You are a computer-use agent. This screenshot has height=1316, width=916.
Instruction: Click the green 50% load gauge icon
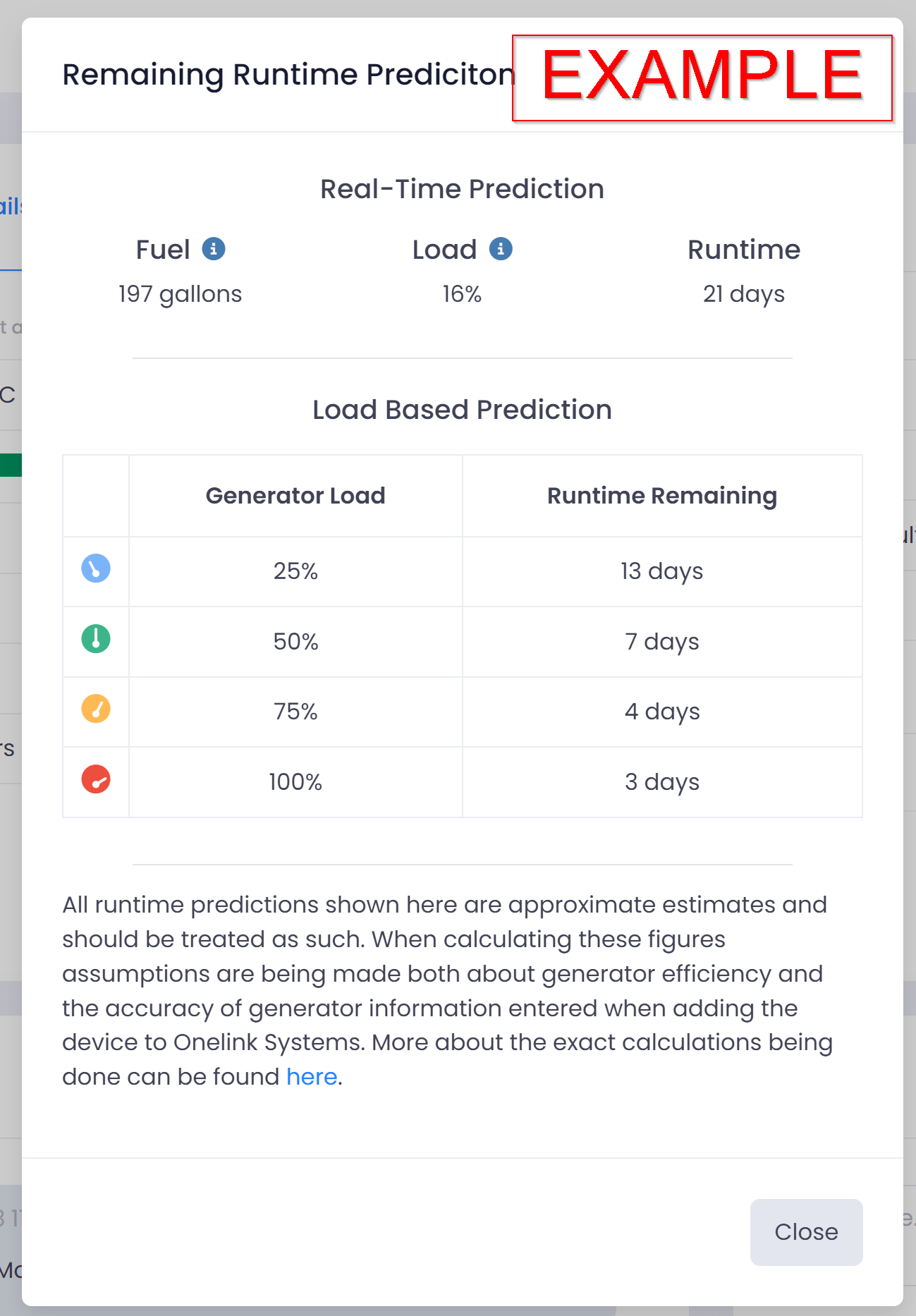tap(96, 639)
